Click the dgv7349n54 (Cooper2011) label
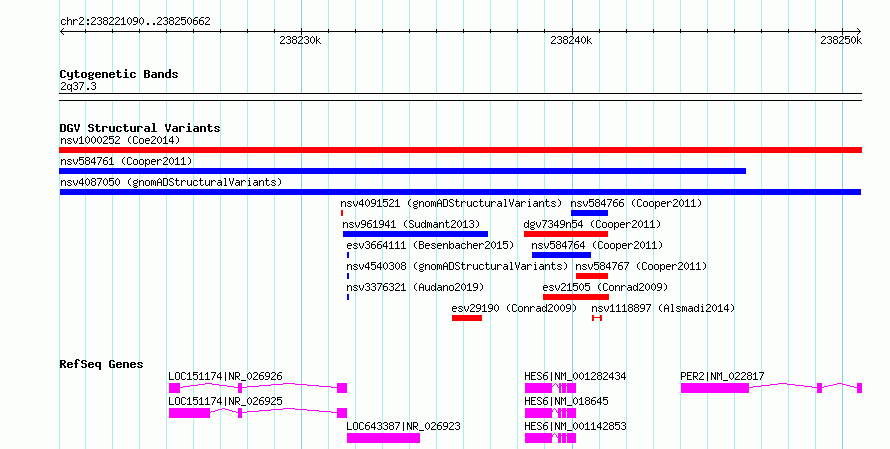This screenshot has height=449, width=890. tap(592, 224)
